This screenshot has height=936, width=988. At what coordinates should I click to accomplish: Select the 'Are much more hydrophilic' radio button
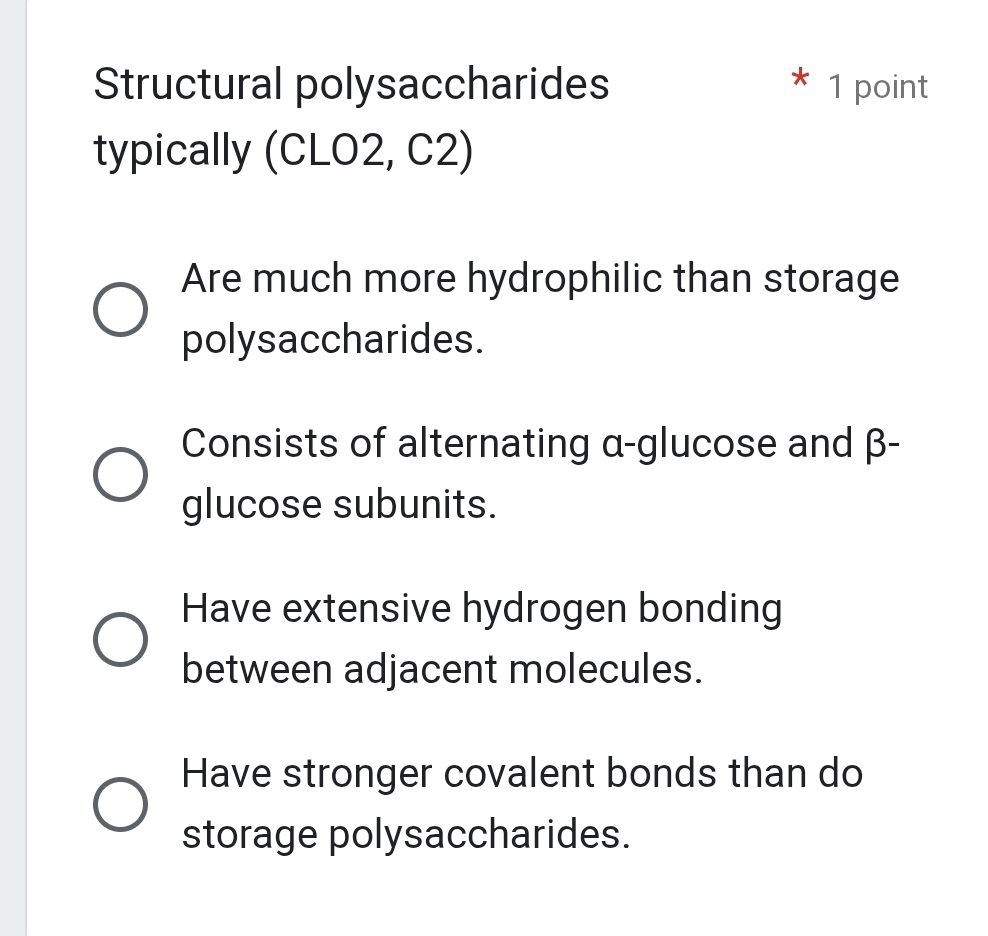pos(122,308)
